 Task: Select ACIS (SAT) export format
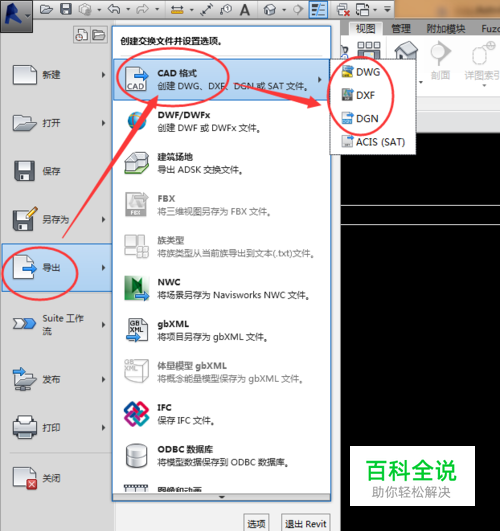click(x=373, y=142)
